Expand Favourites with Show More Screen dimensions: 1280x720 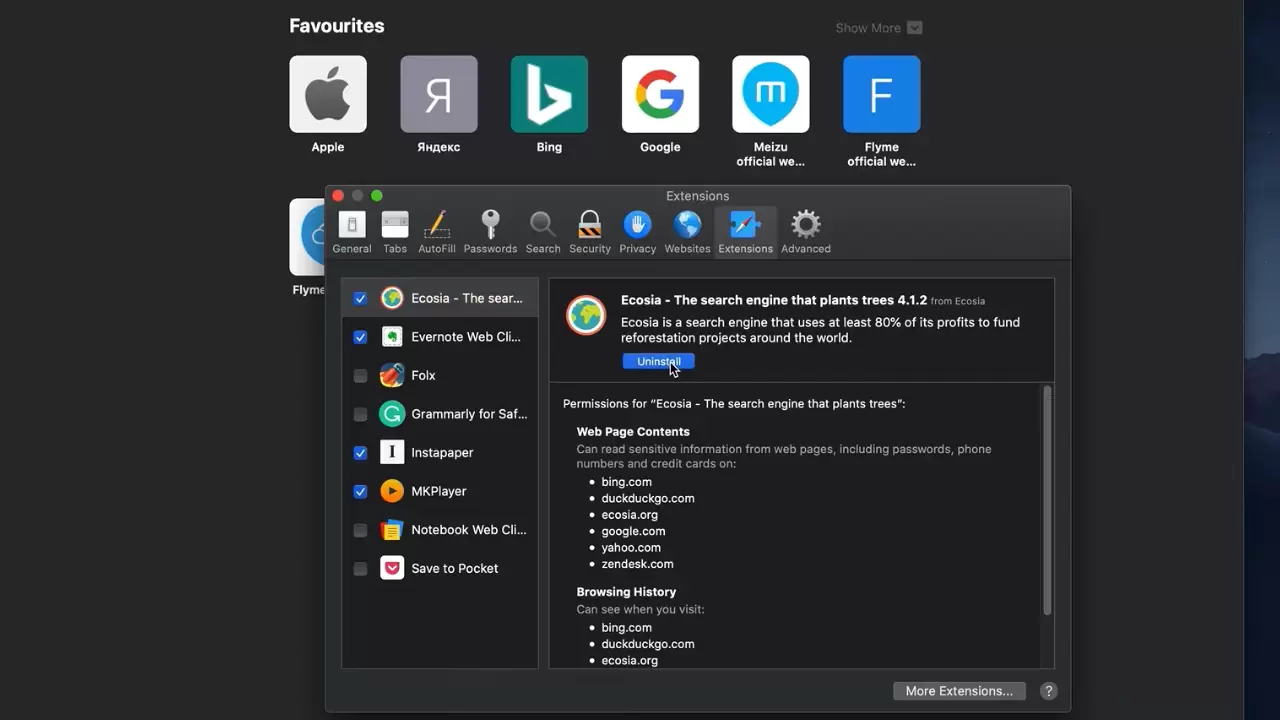point(879,28)
